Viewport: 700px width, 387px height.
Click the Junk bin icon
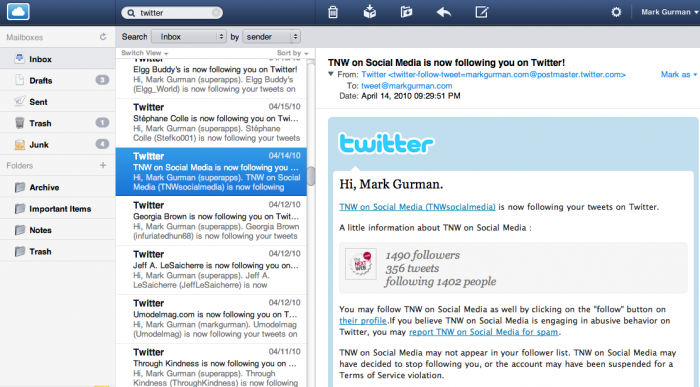pyautogui.click(x=19, y=144)
